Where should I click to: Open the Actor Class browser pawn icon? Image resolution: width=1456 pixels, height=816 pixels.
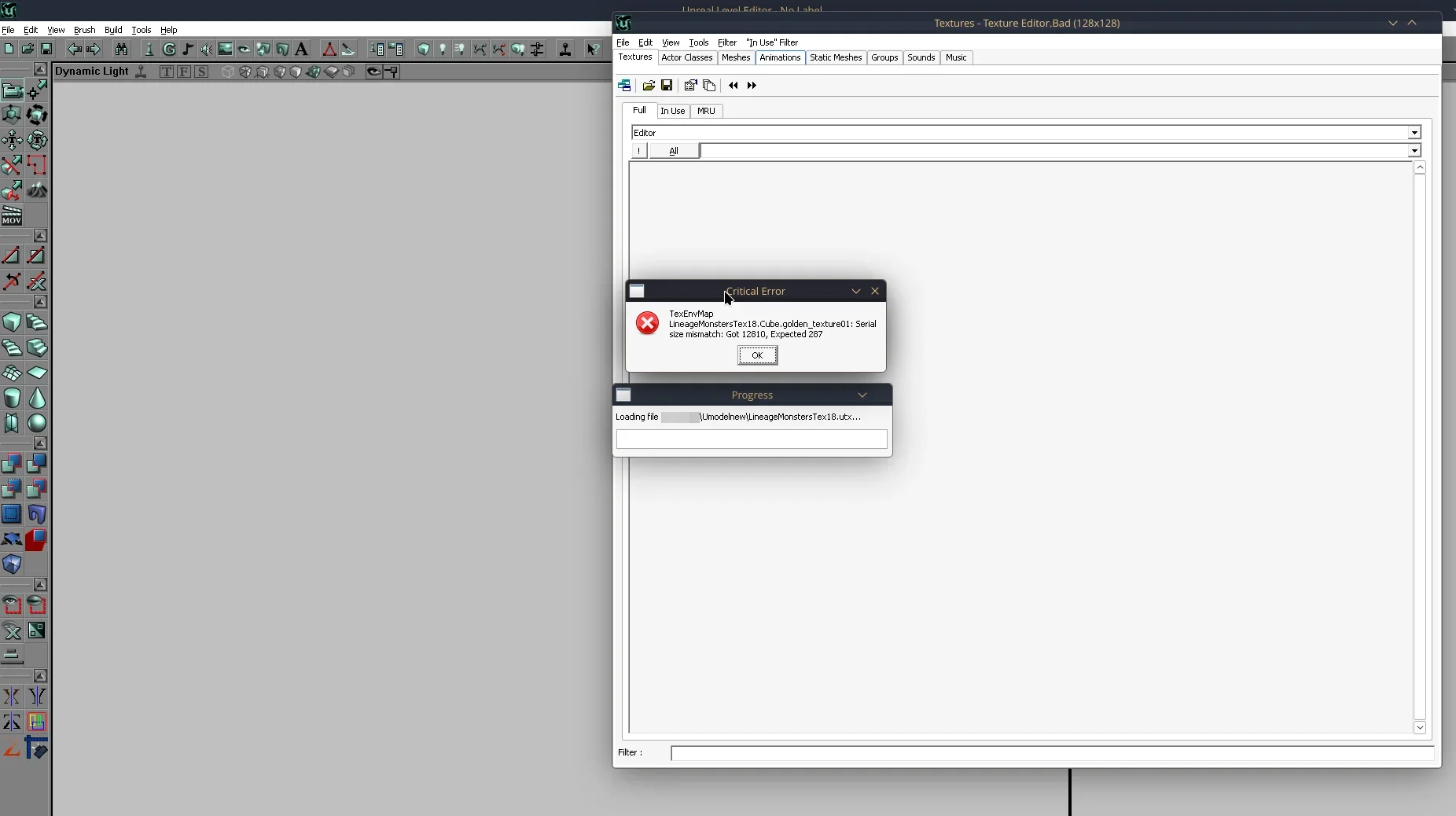[149, 50]
